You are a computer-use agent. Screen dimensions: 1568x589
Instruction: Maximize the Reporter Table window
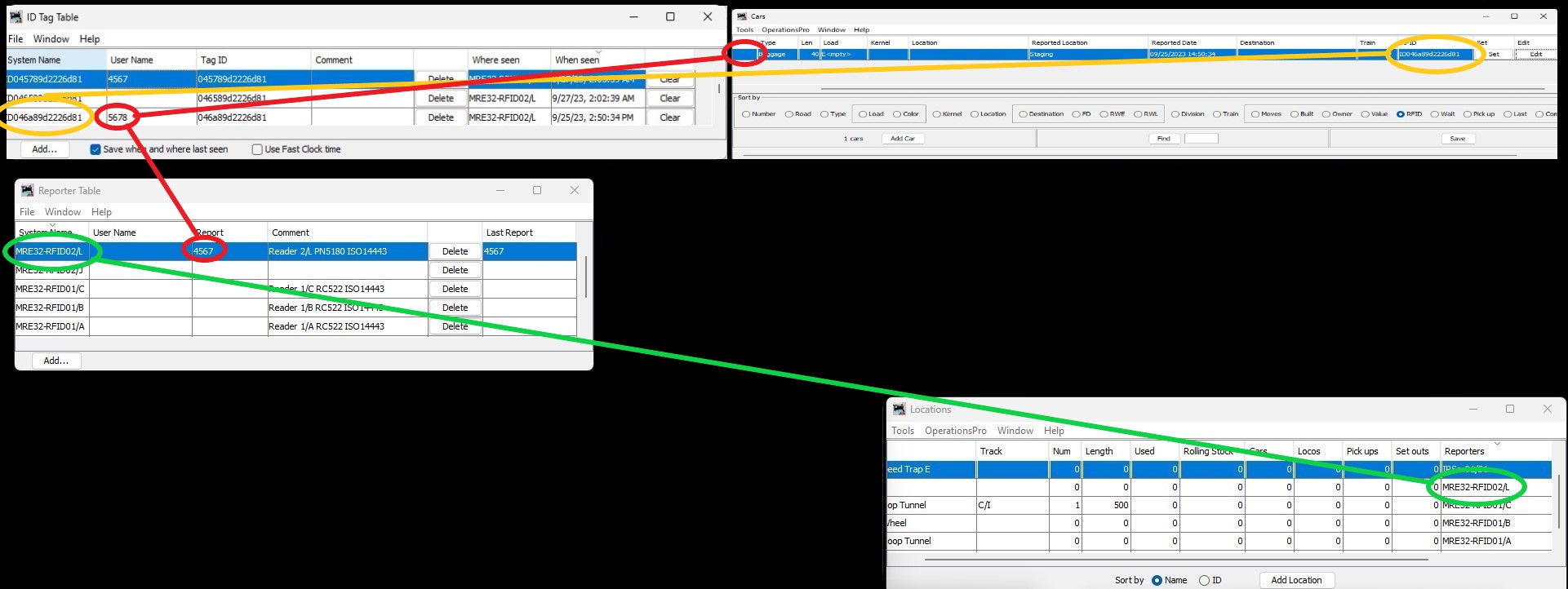click(x=537, y=190)
